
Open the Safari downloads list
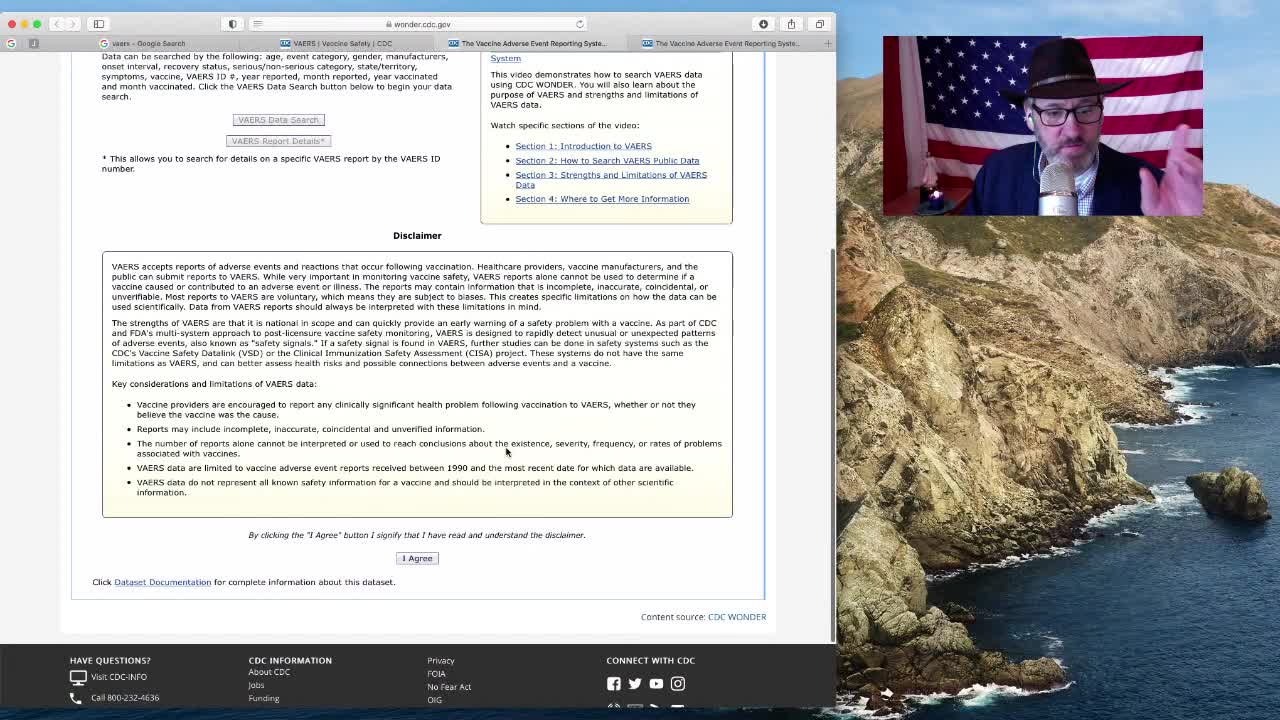point(763,24)
